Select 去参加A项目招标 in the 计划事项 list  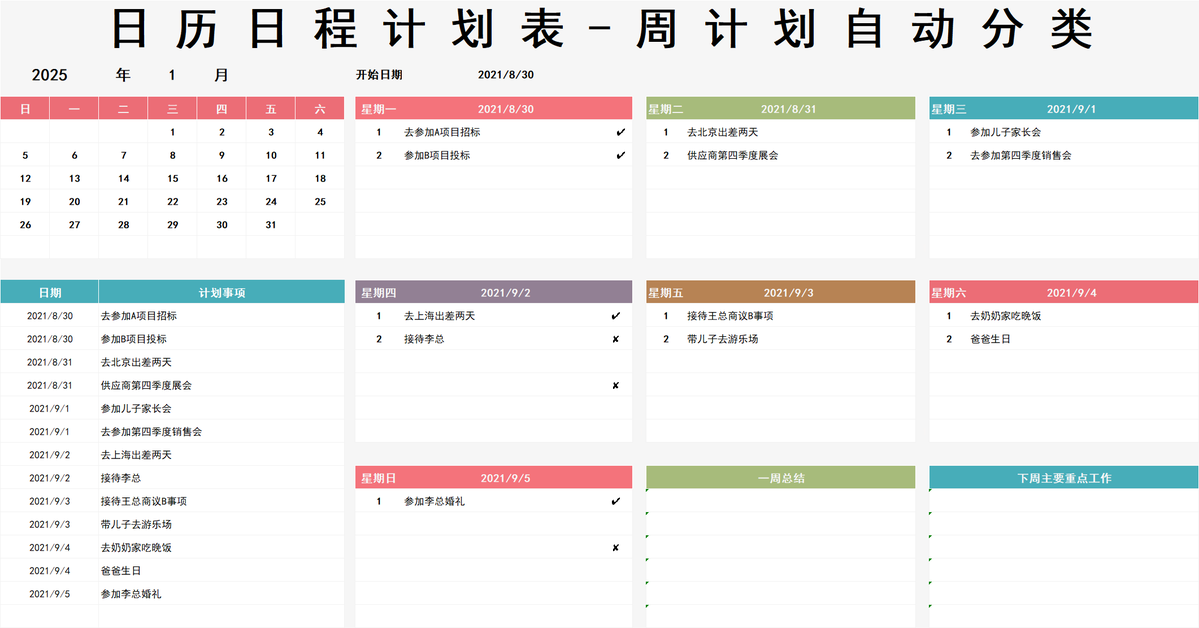click(138, 316)
